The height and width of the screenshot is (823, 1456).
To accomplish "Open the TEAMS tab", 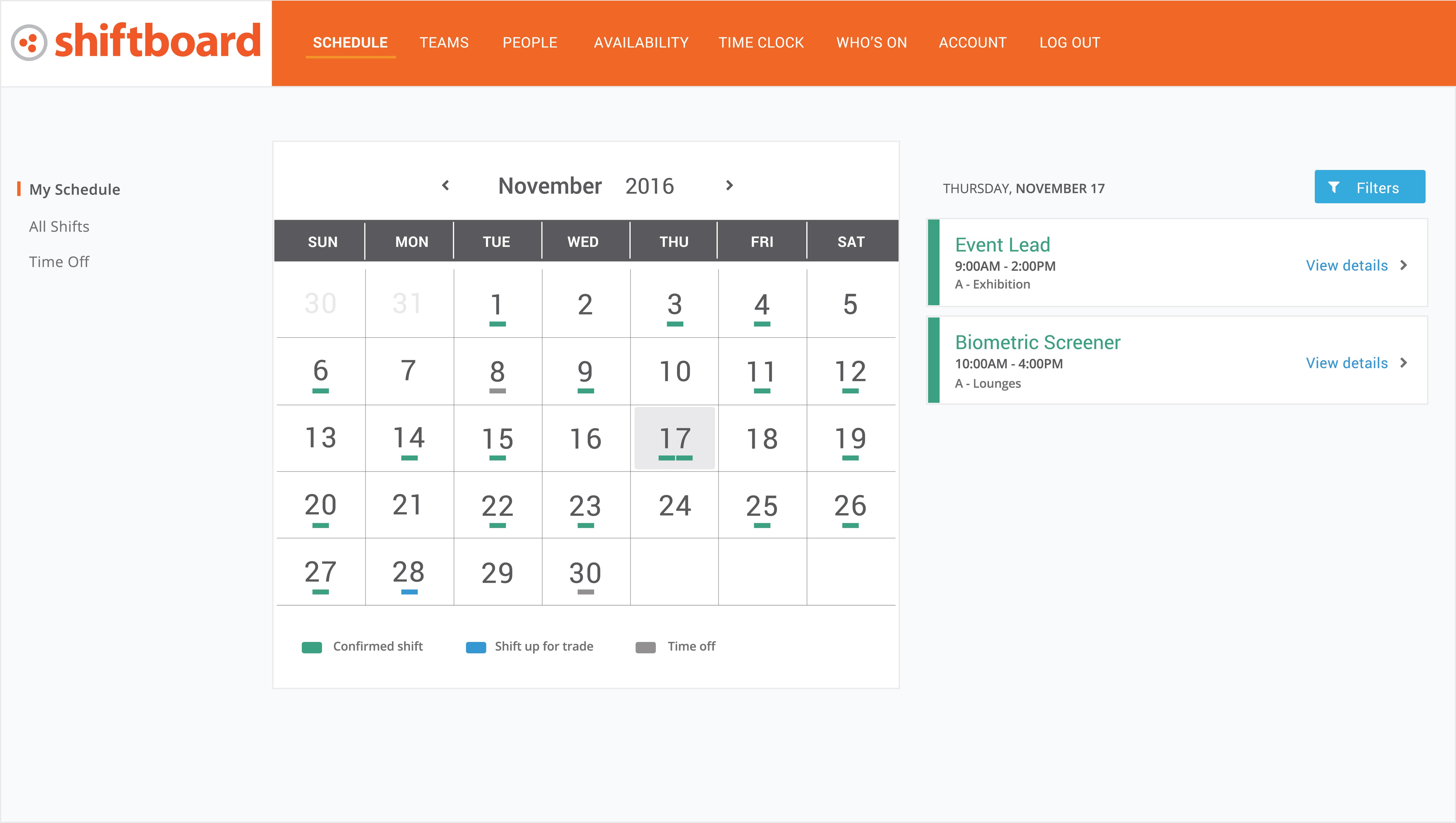I will point(444,43).
